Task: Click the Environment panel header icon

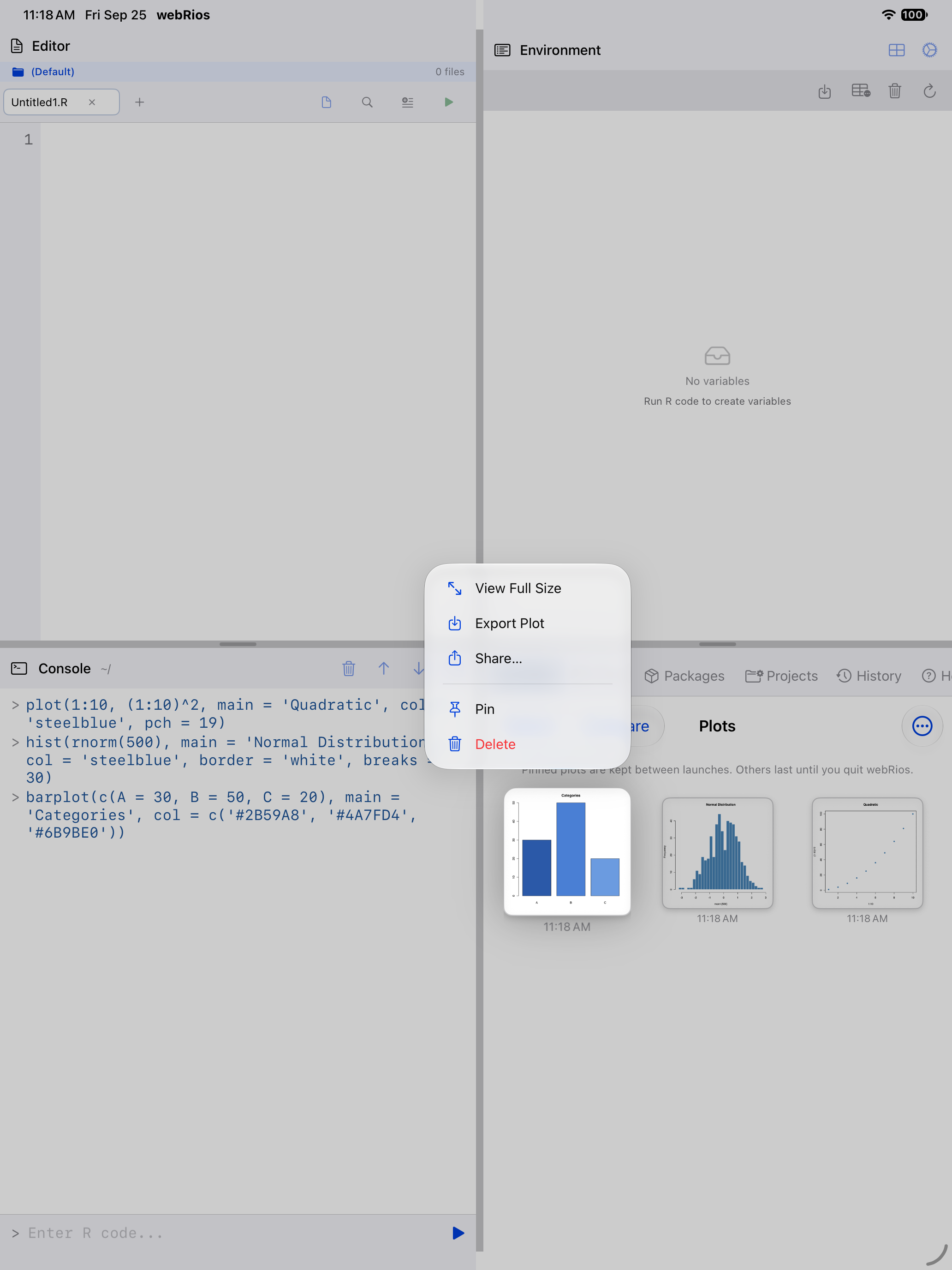Action: click(x=502, y=50)
